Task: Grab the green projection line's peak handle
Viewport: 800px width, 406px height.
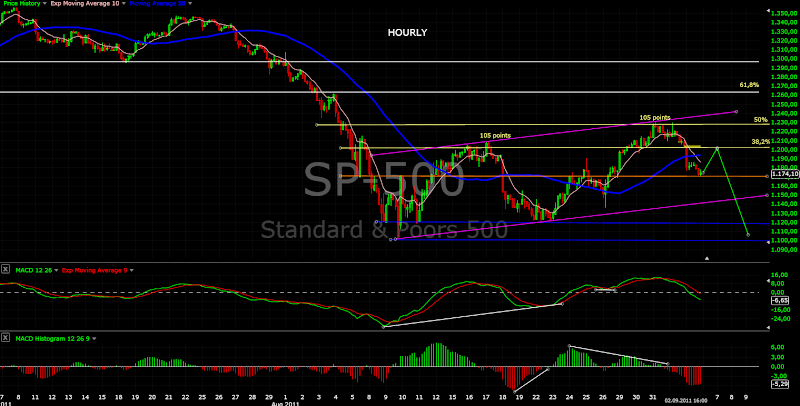Action: (717, 148)
